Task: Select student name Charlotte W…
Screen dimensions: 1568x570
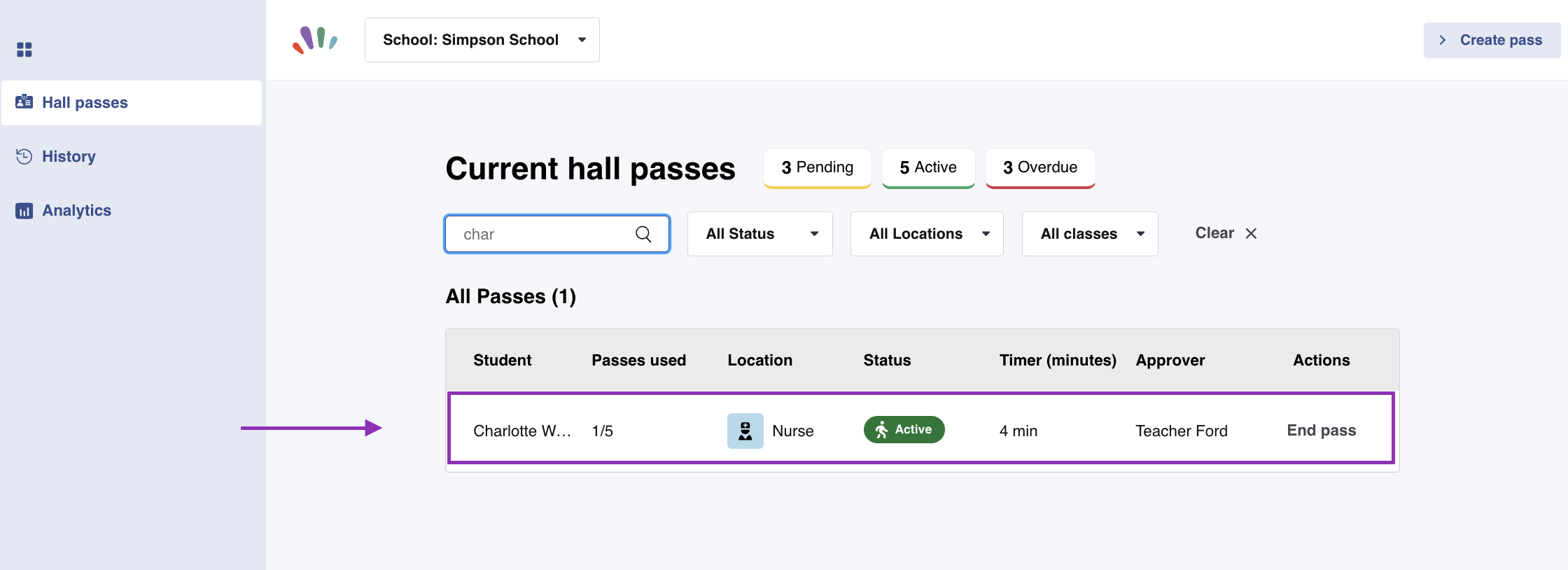Action: tap(522, 431)
